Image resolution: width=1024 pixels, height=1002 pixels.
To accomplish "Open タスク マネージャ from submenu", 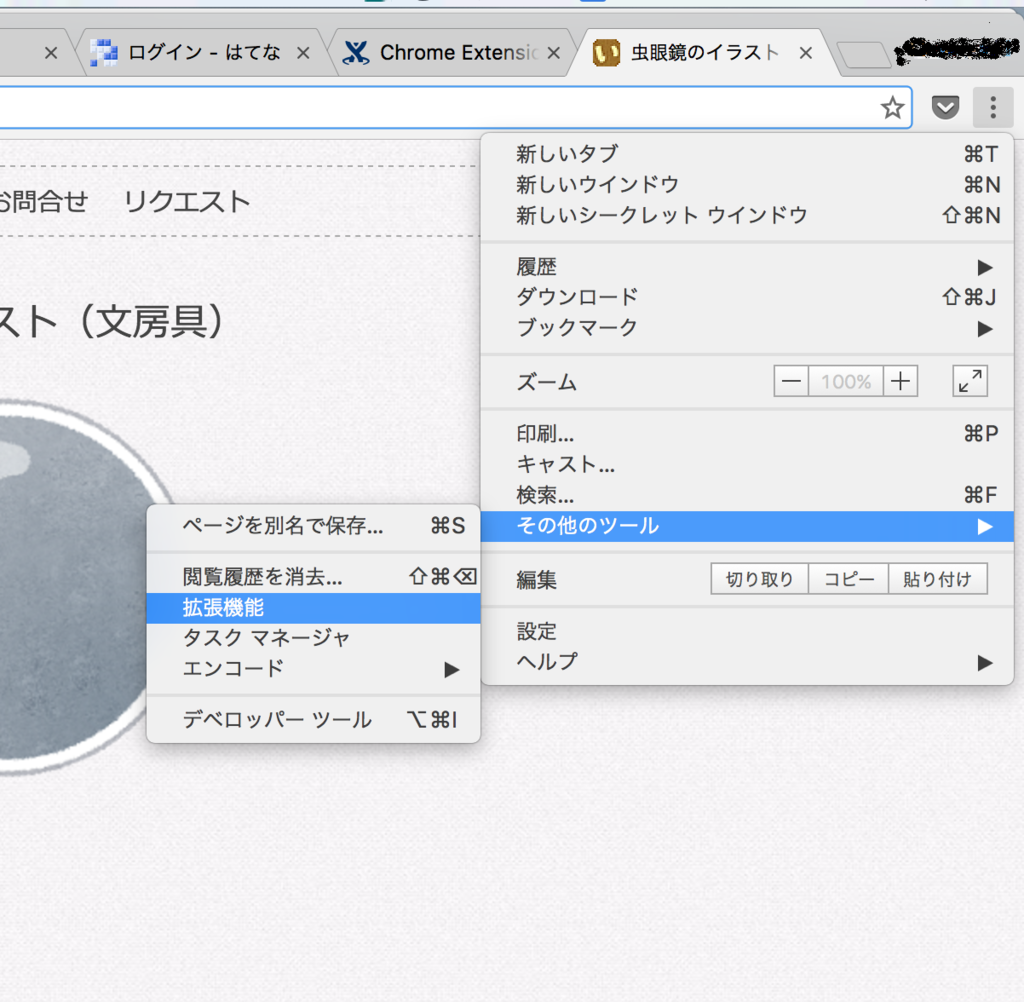I will 313,638.
